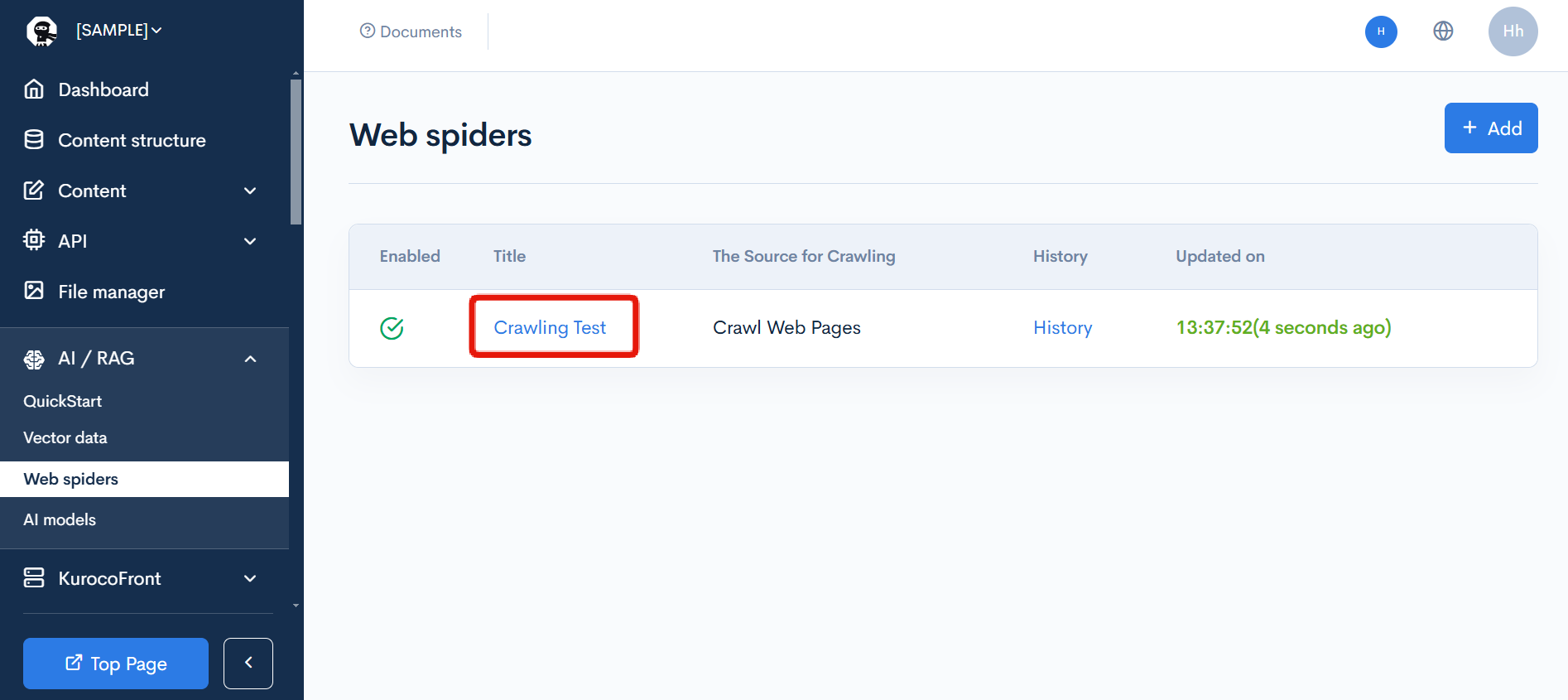The height and width of the screenshot is (700, 1568).
Task: Open the Hh user avatar menu
Action: 1513,31
